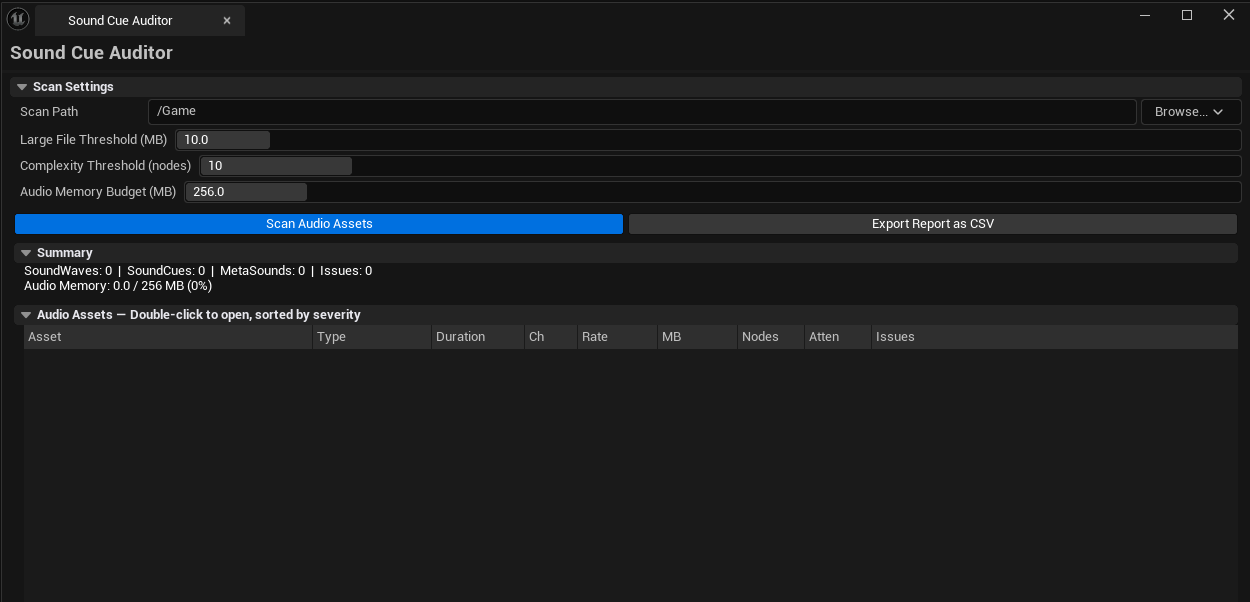1250x602 pixels.
Task: Sort by the Asset column header
Action: coord(168,337)
